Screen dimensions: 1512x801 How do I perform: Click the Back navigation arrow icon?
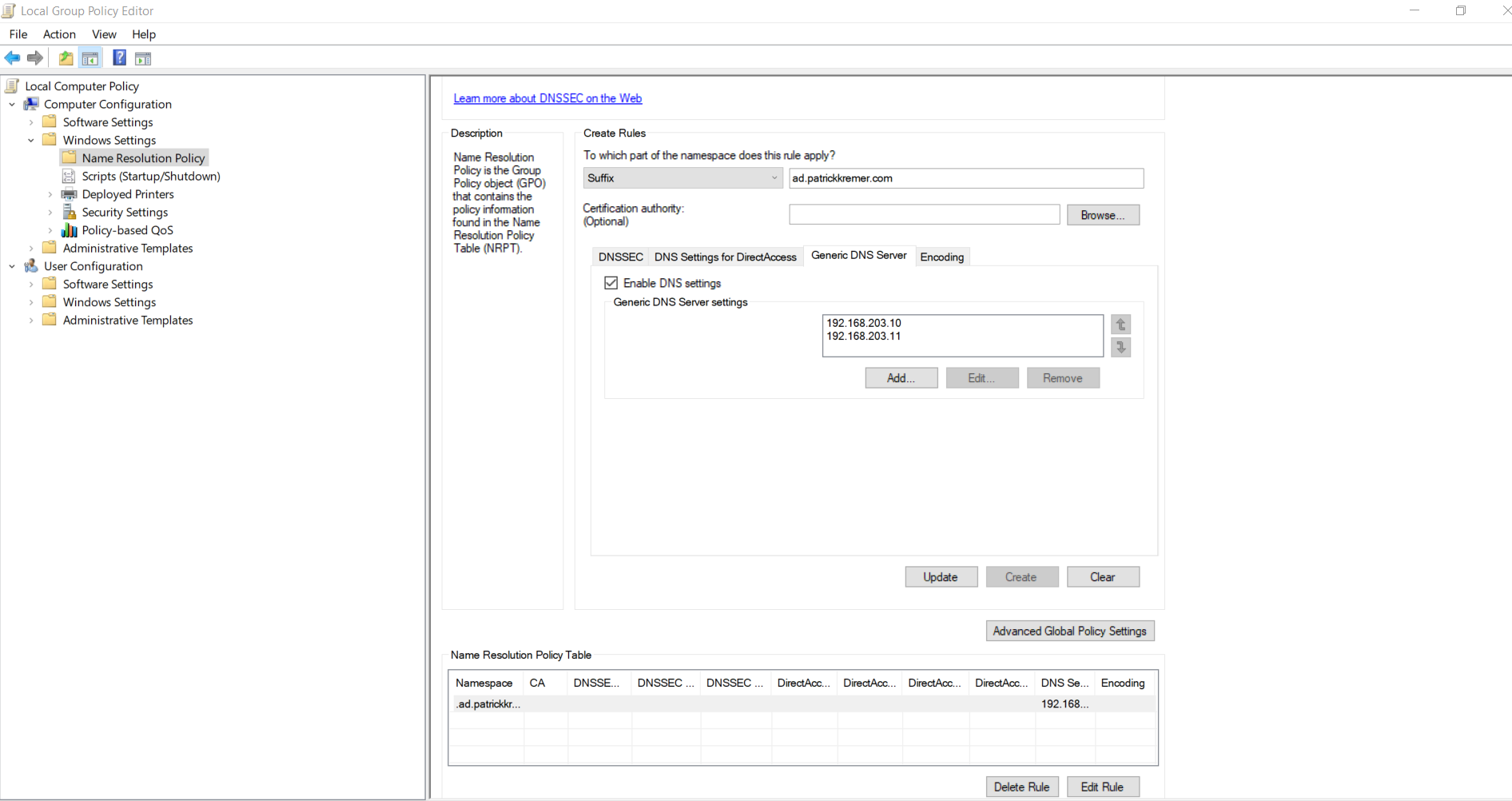(x=12, y=58)
